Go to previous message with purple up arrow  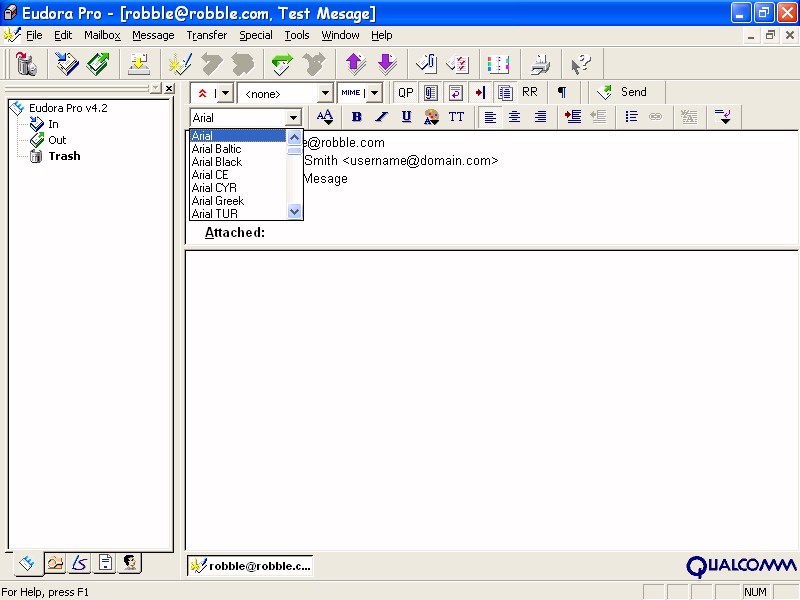(x=356, y=64)
